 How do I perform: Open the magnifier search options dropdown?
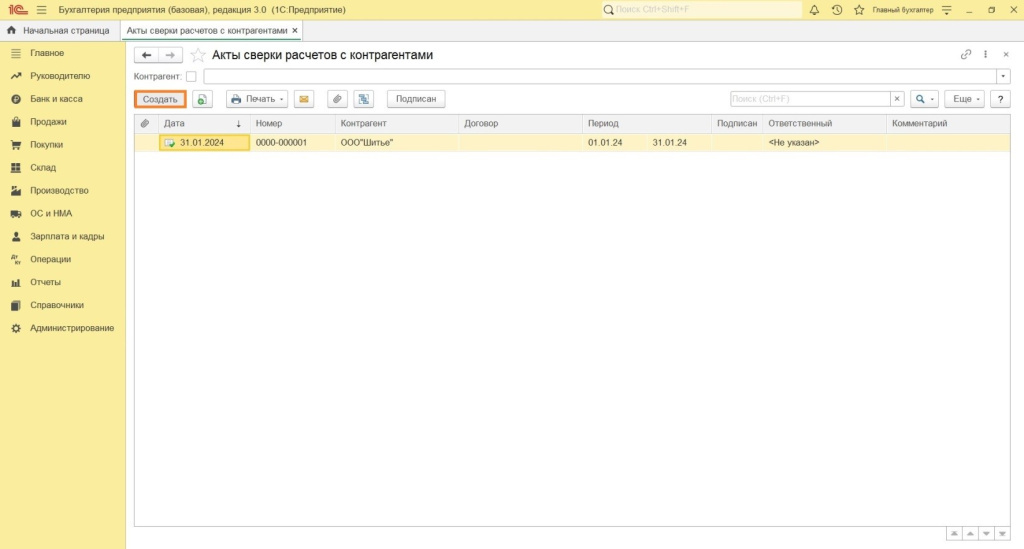click(x=924, y=99)
